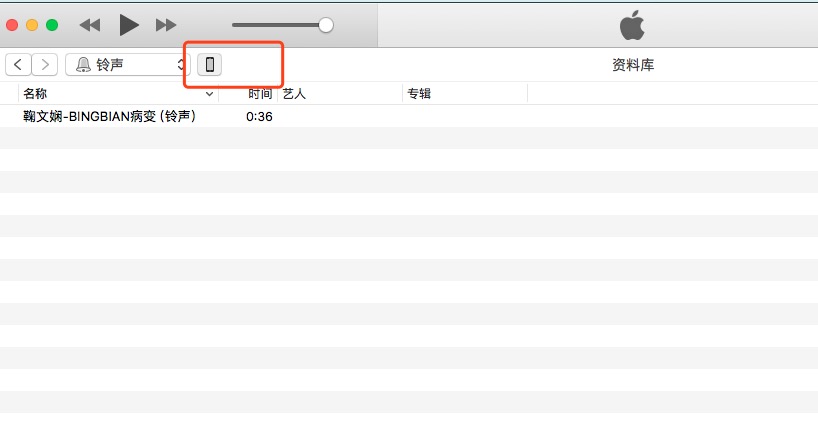Click the Apple logo status display
Screen dimensions: 818x425
pos(632,25)
